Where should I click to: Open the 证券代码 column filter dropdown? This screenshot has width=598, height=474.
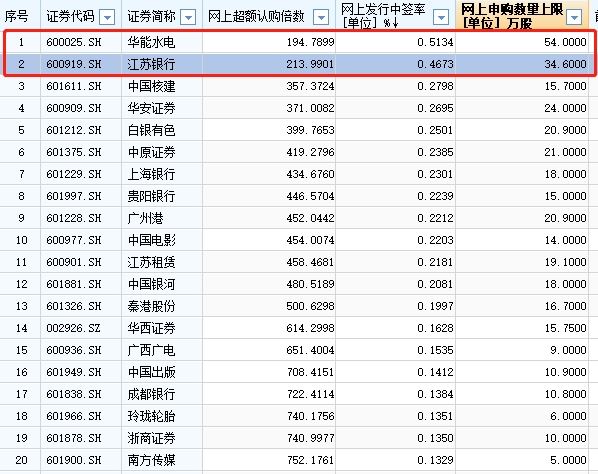tap(107, 17)
